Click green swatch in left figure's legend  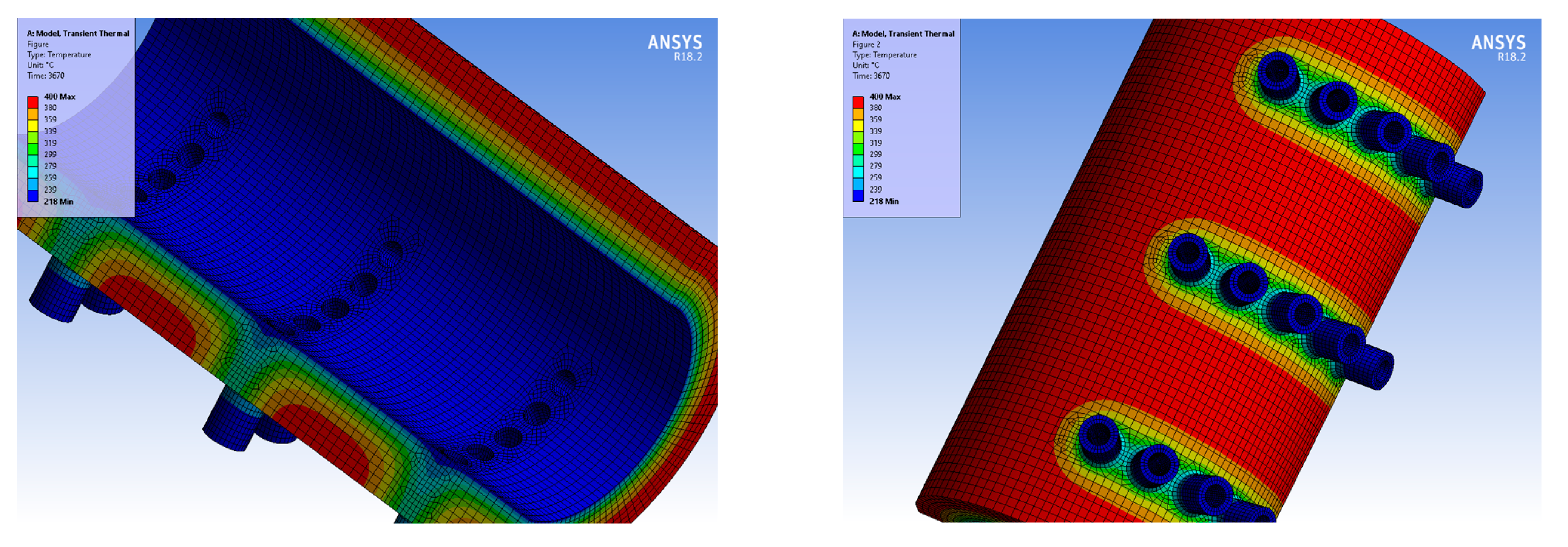coord(33,149)
